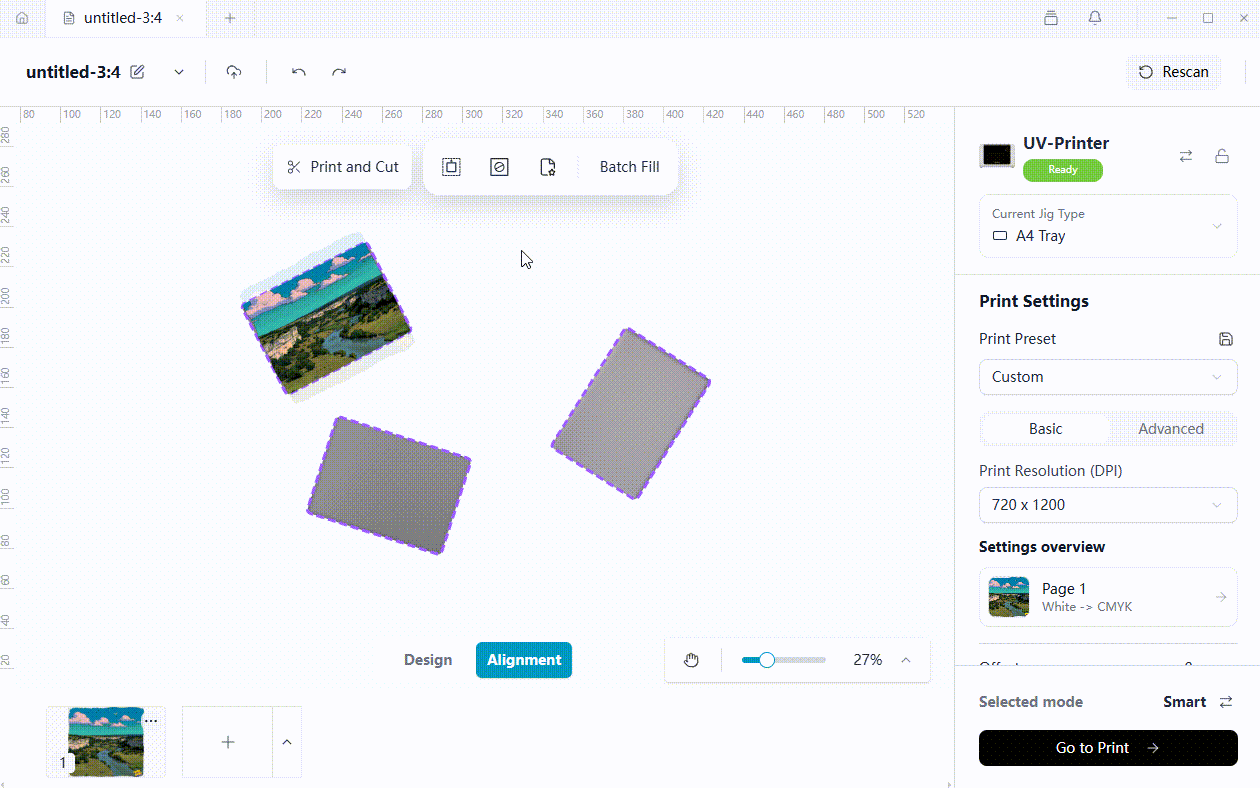Select the page 1 thumbnail

(x=105, y=742)
